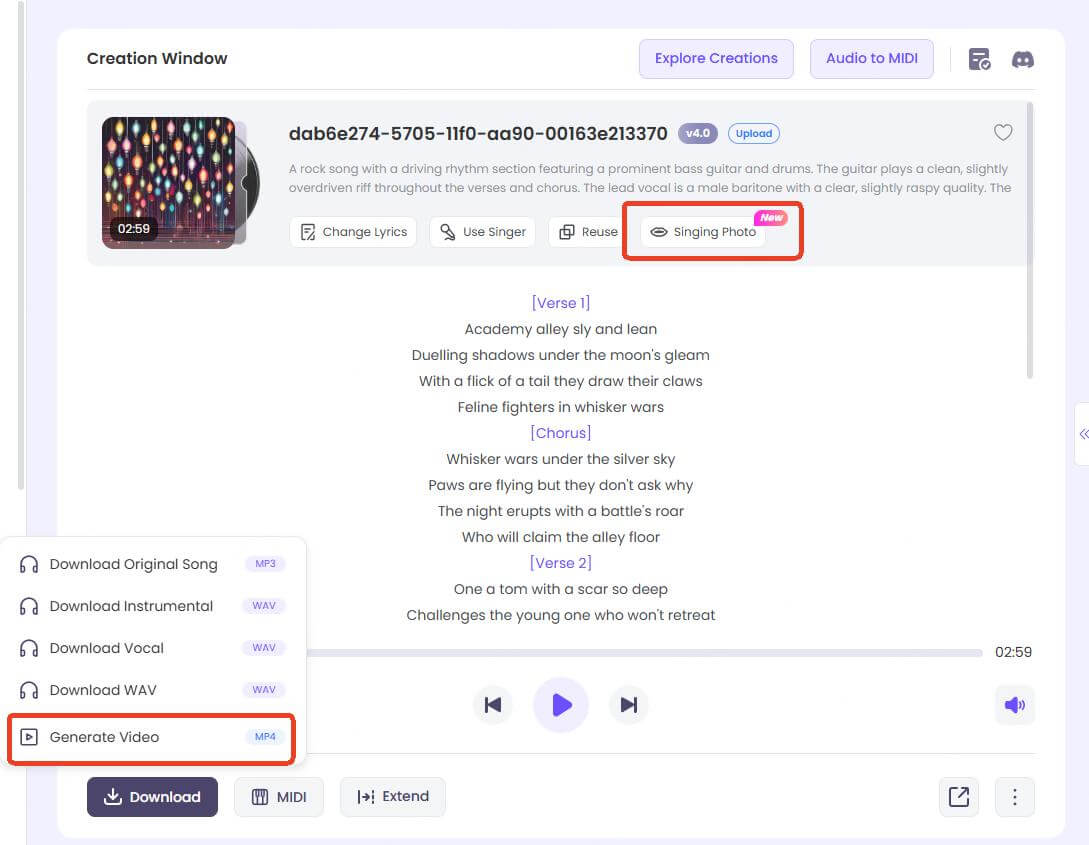Viewport: 1089px width, 845px height.
Task: Choose Download Instrumental WAV option
Action: click(x=131, y=606)
